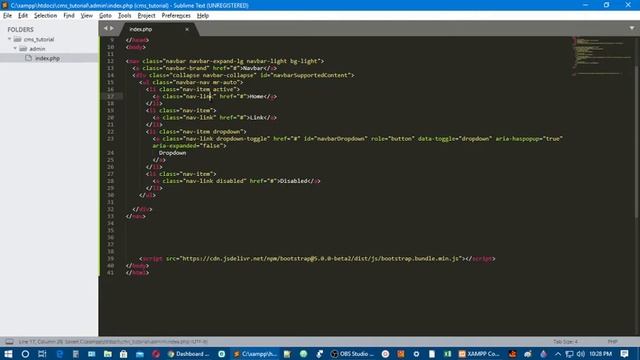
Task: Toggle the sidebar panel switcher icon
Action: click(x=9, y=342)
